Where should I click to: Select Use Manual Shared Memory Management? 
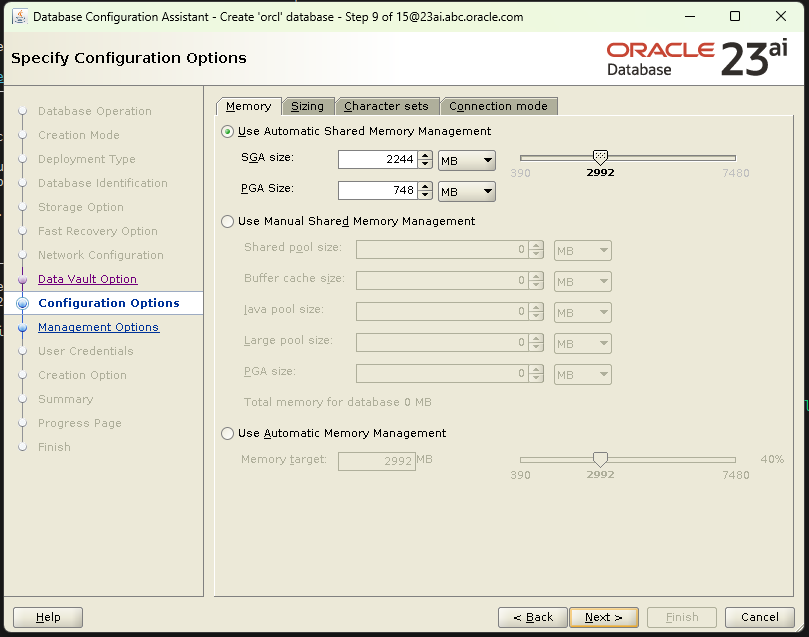pos(228,222)
